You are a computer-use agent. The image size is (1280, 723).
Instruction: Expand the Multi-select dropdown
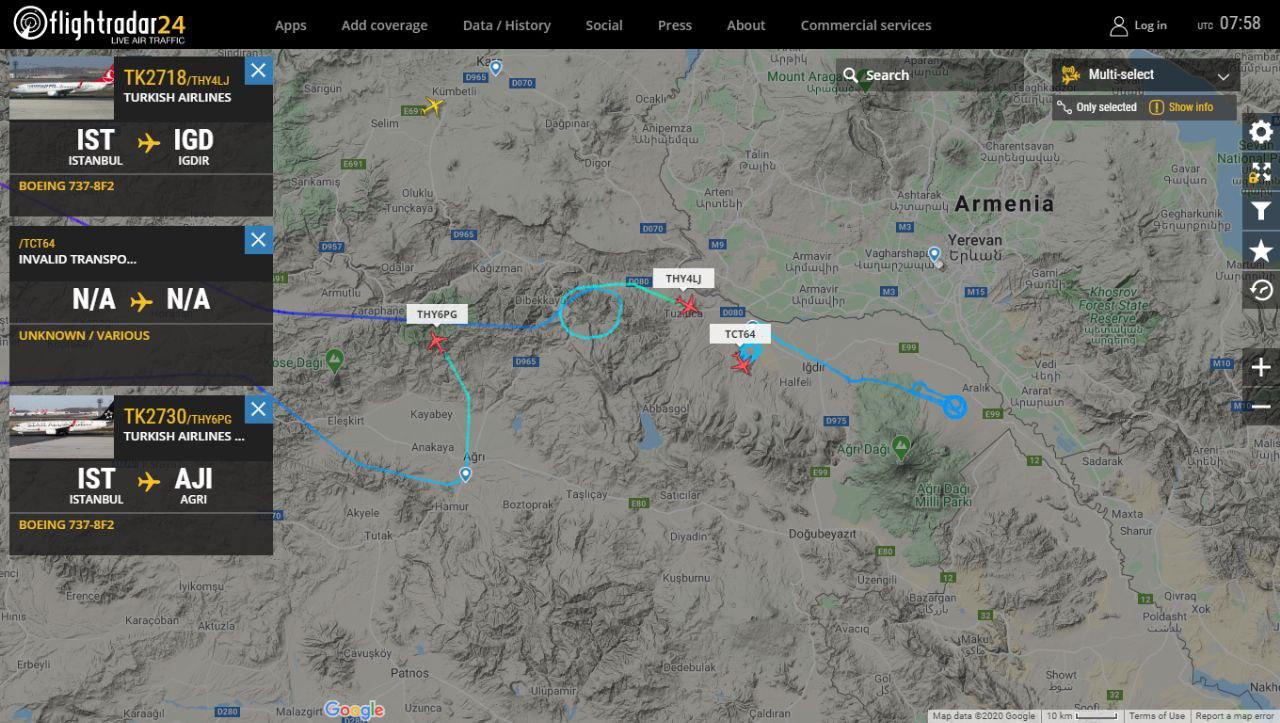[1146, 75]
